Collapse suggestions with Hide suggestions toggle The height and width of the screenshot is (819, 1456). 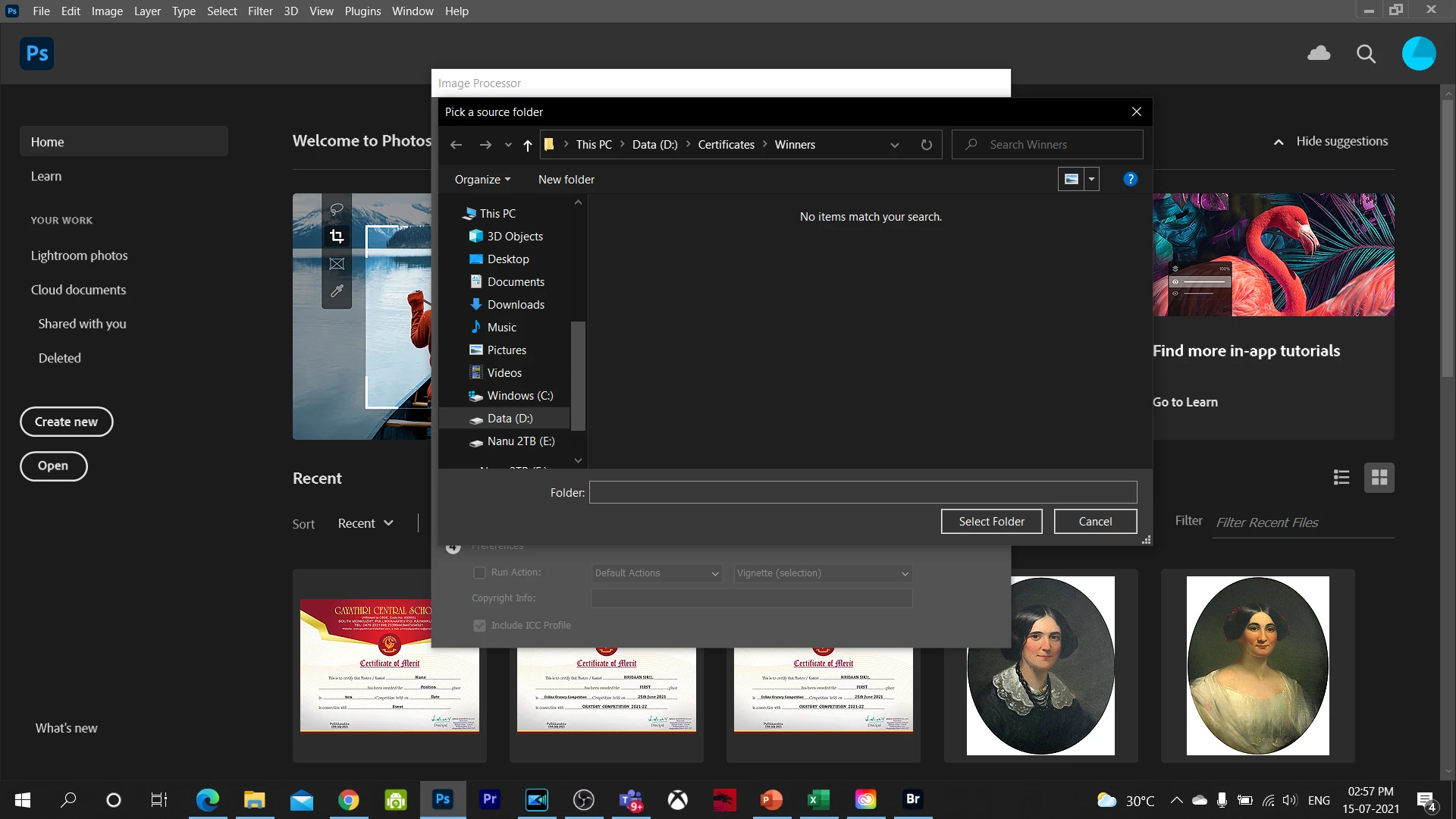pos(1332,142)
